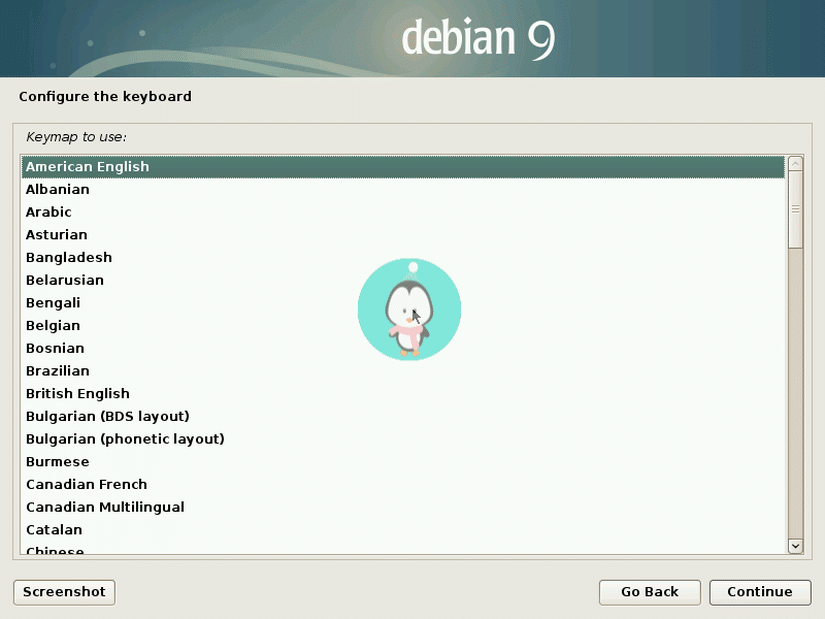Click Continue to confirm keymap choice
825x619 pixels.
click(x=759, y=592)
